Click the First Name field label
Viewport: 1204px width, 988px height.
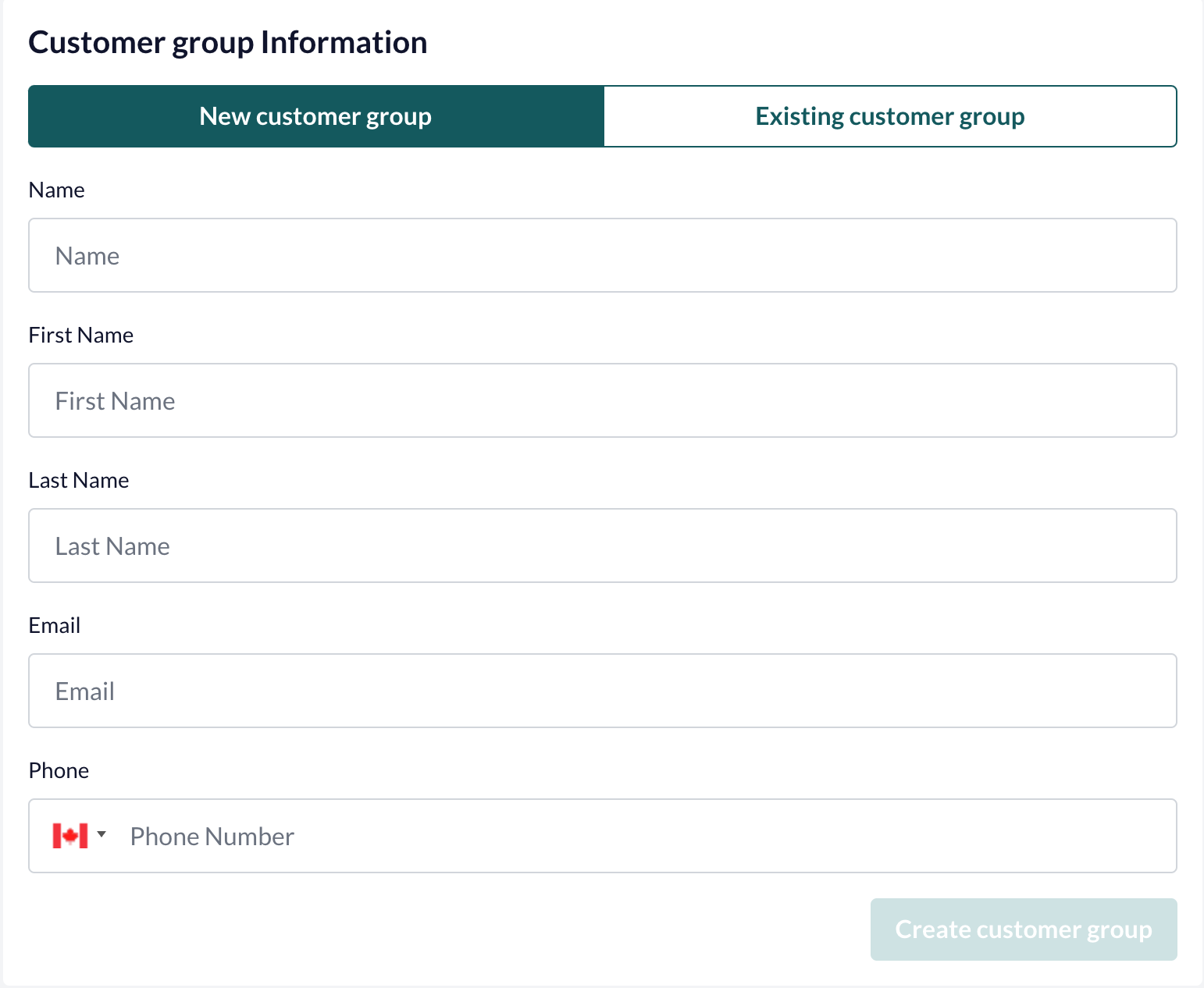pos(81,335)
